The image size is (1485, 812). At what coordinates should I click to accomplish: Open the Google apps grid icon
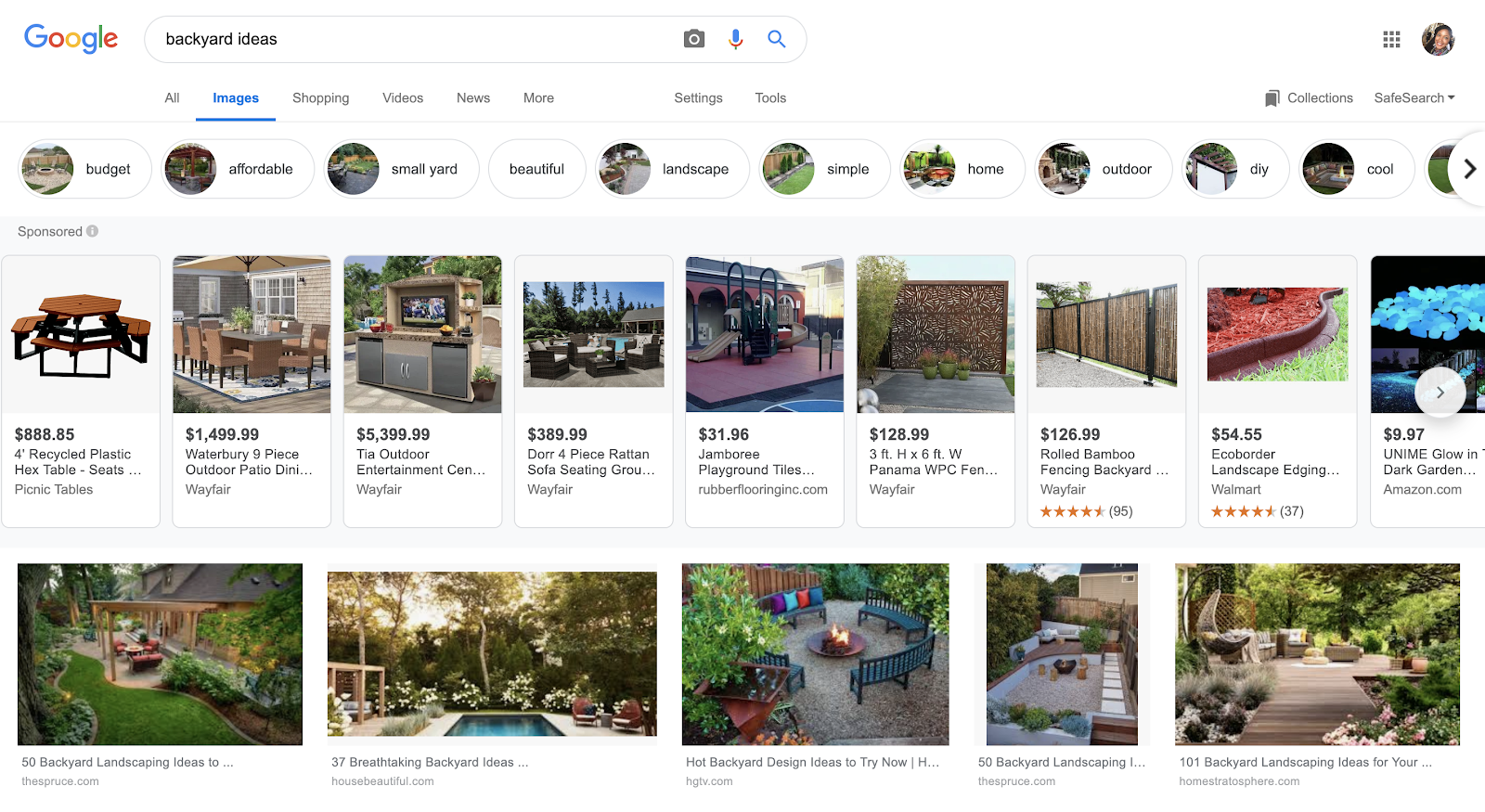click(1391, 39)
